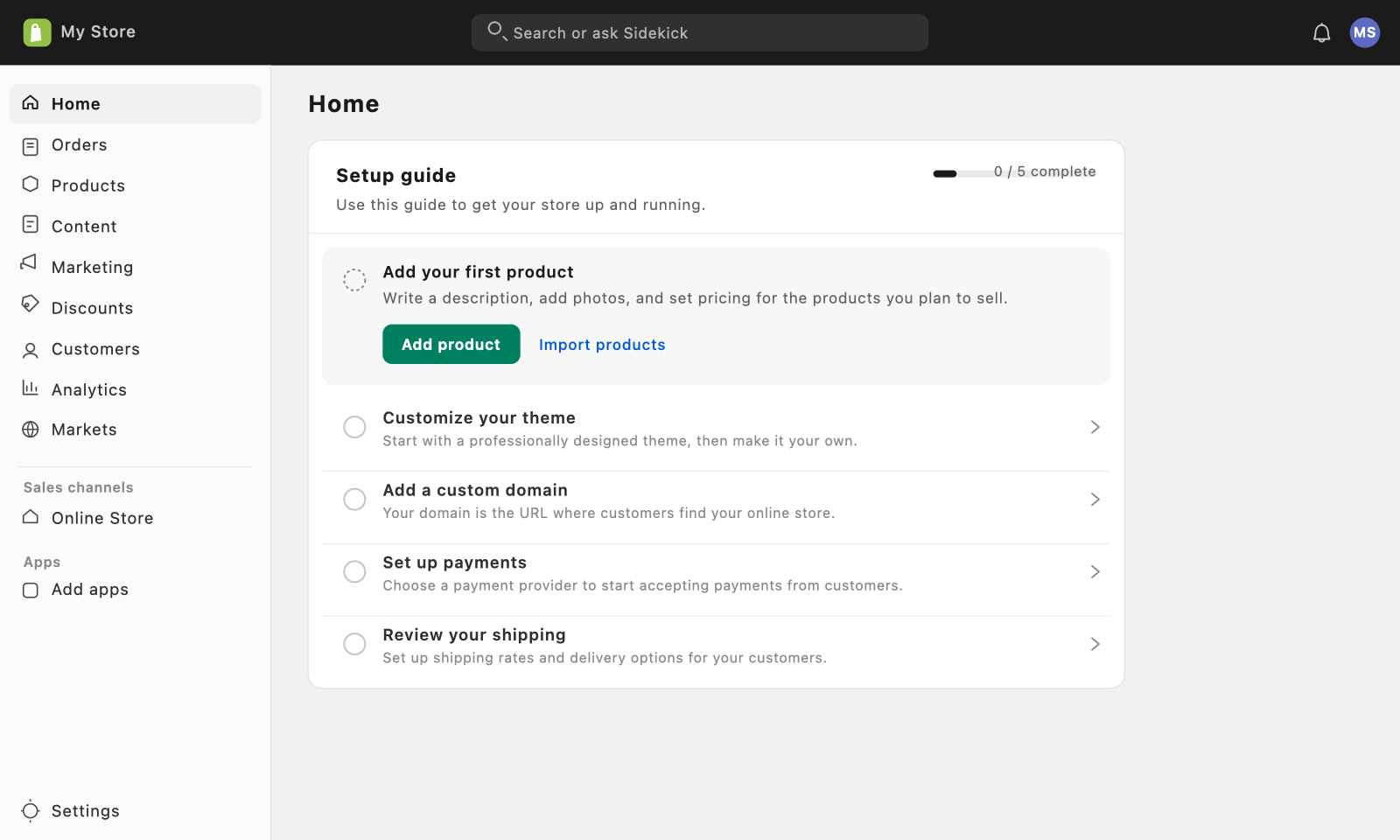
Task: Click the Orders icon in sidebar
Action: click(31, 146)
